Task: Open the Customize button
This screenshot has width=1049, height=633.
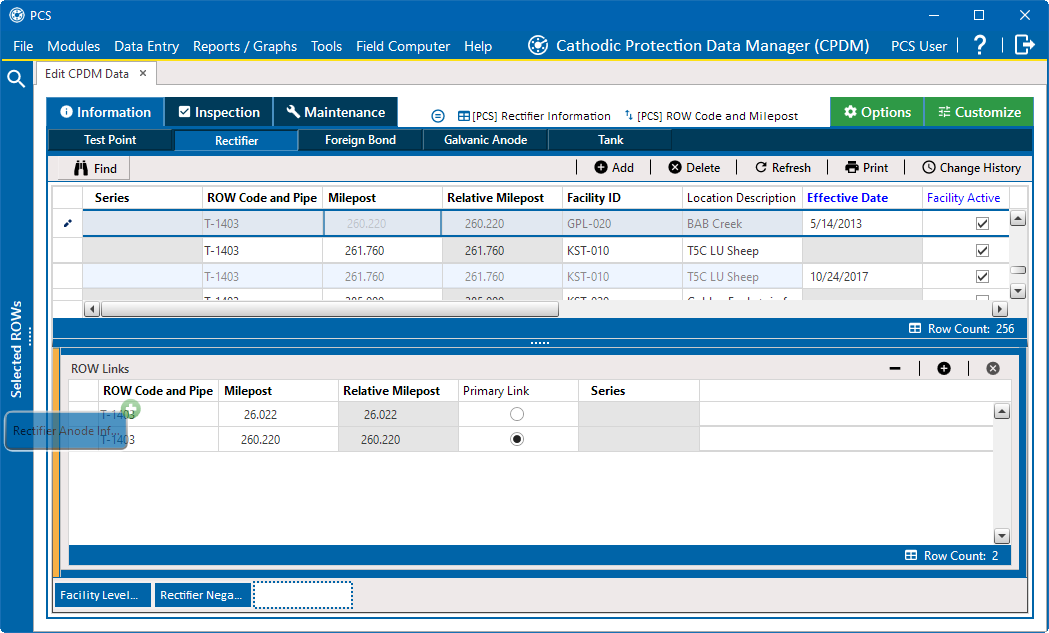Action: pos(979,112)
